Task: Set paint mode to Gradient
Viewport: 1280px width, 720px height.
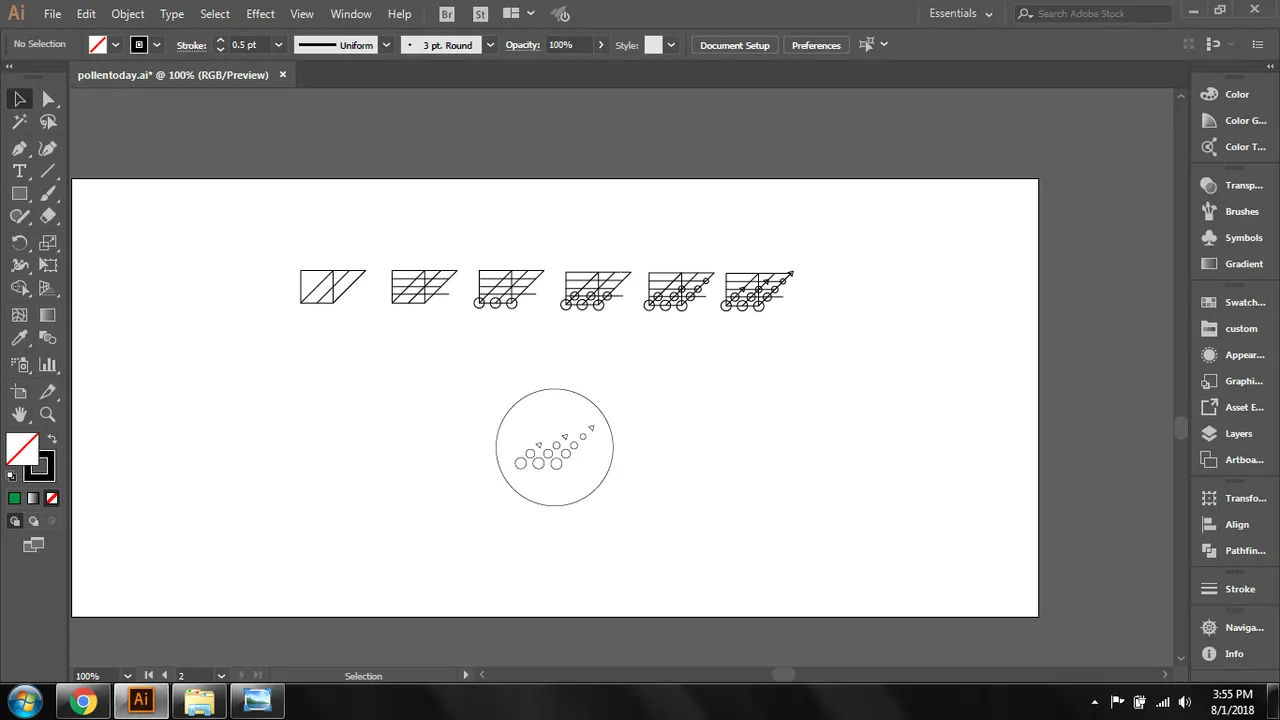Action: 33,498
